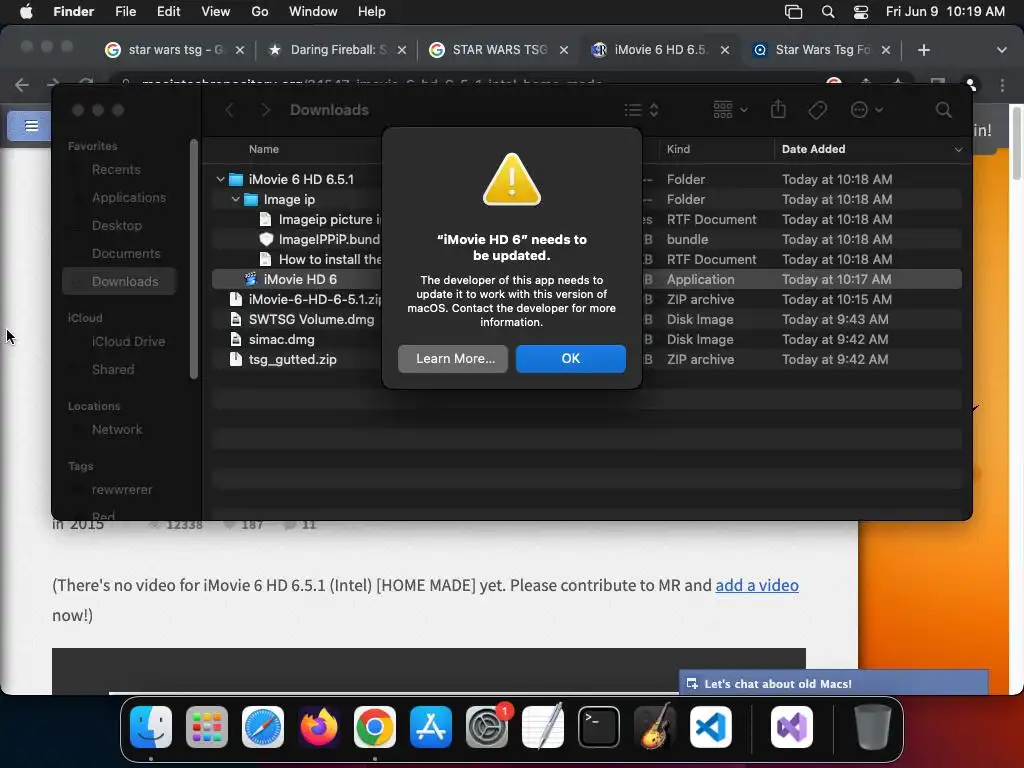
Task: Open the Chrome three-dot menu
Action: (1002, 85)
